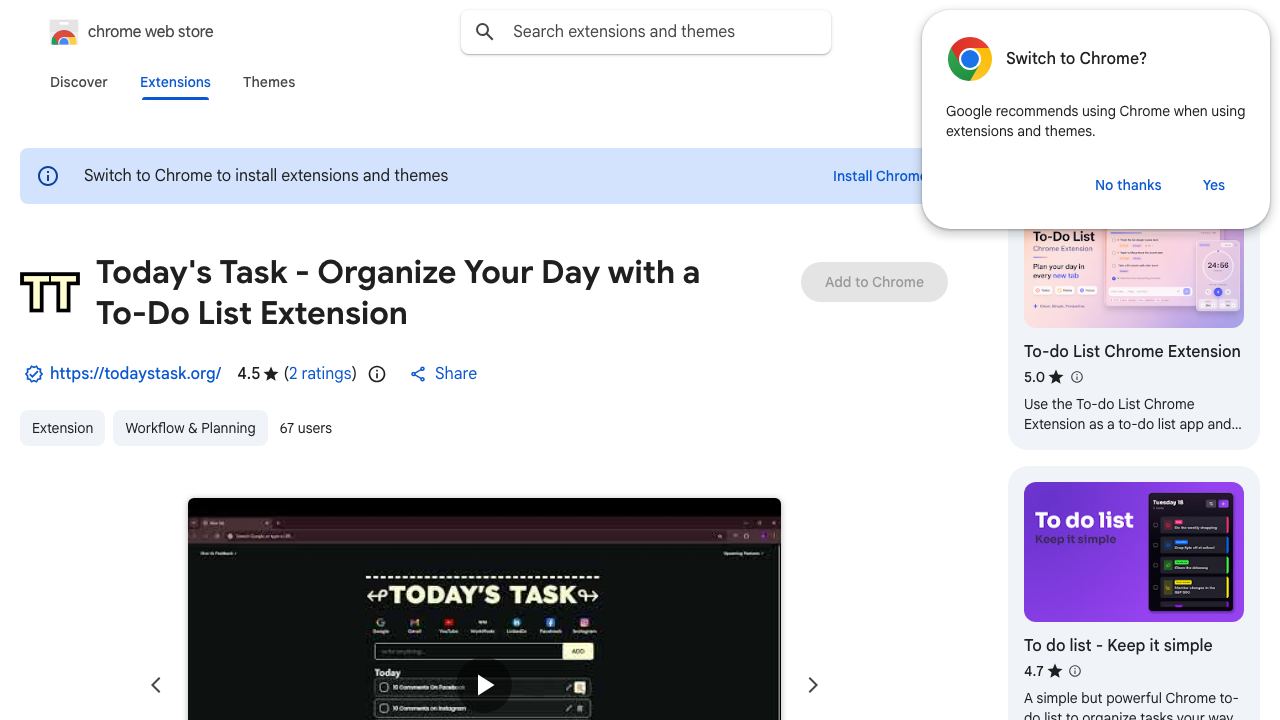
Task: Open the To do list Keep it simple thumbnail
Action: coord(1134,552)
